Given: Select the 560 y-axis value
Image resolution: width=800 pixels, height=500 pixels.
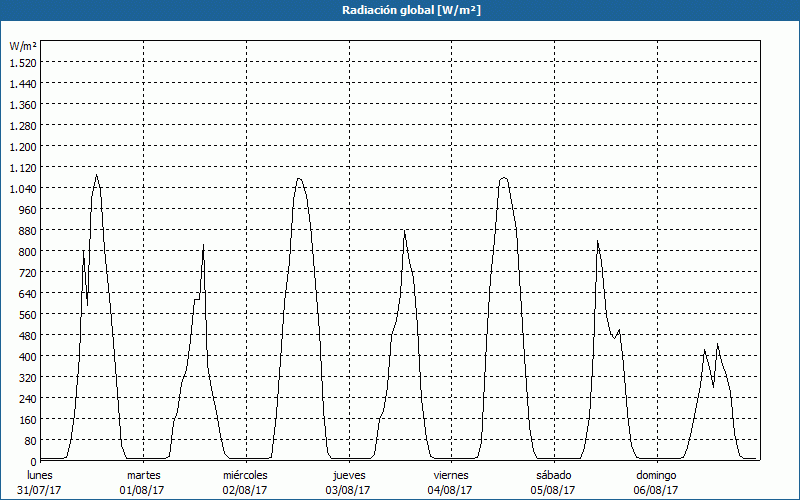Looking at the screenshot, I should [28, 315].
